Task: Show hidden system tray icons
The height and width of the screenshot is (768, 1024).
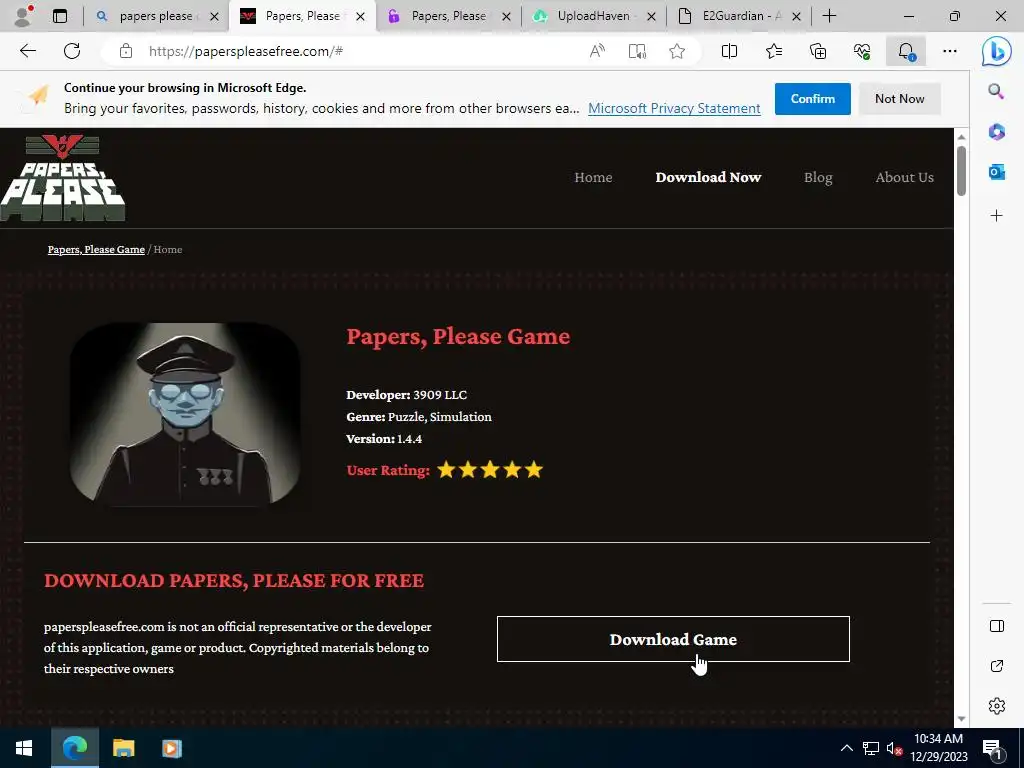Action: coord(846,748)
